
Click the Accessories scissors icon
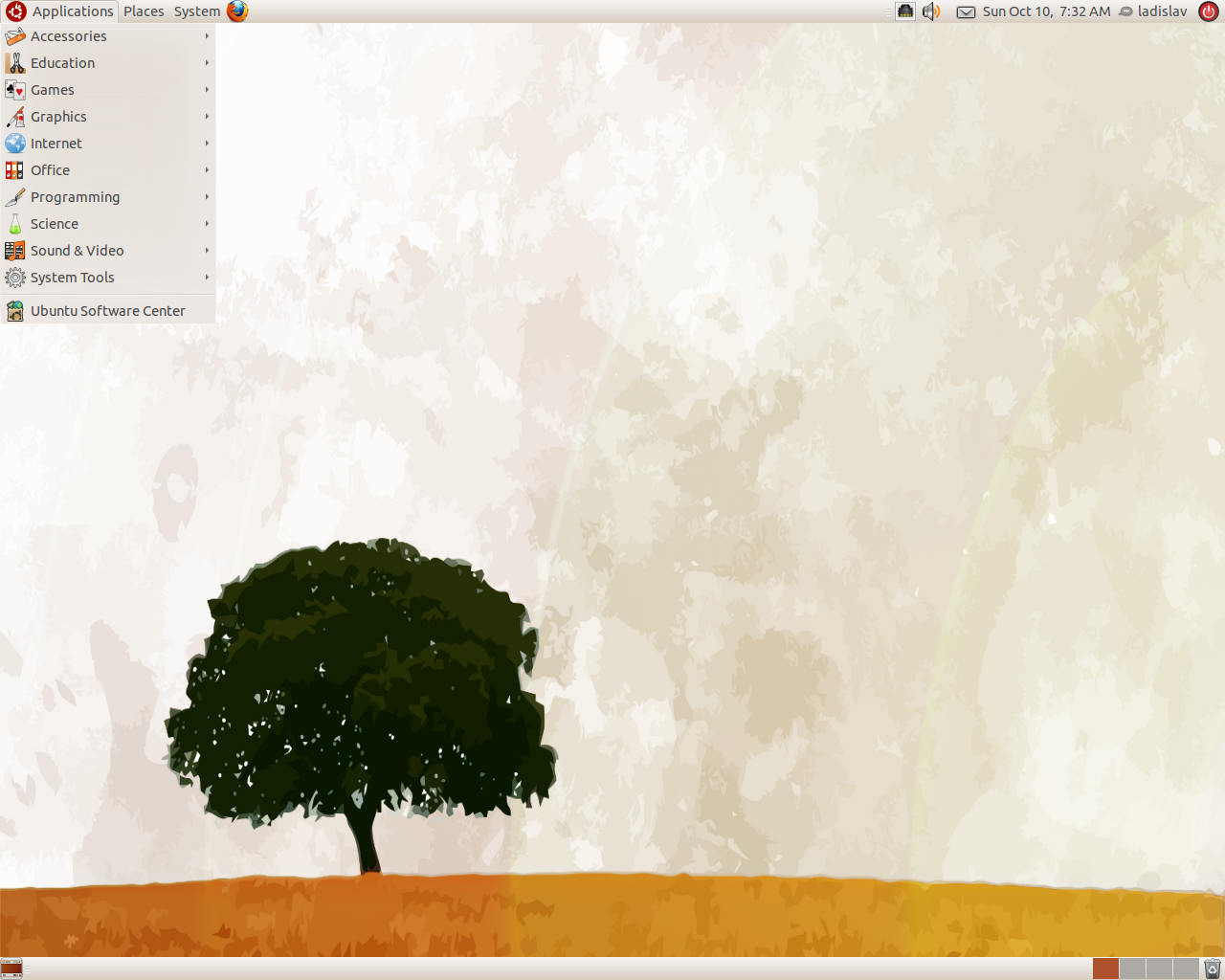15,36
